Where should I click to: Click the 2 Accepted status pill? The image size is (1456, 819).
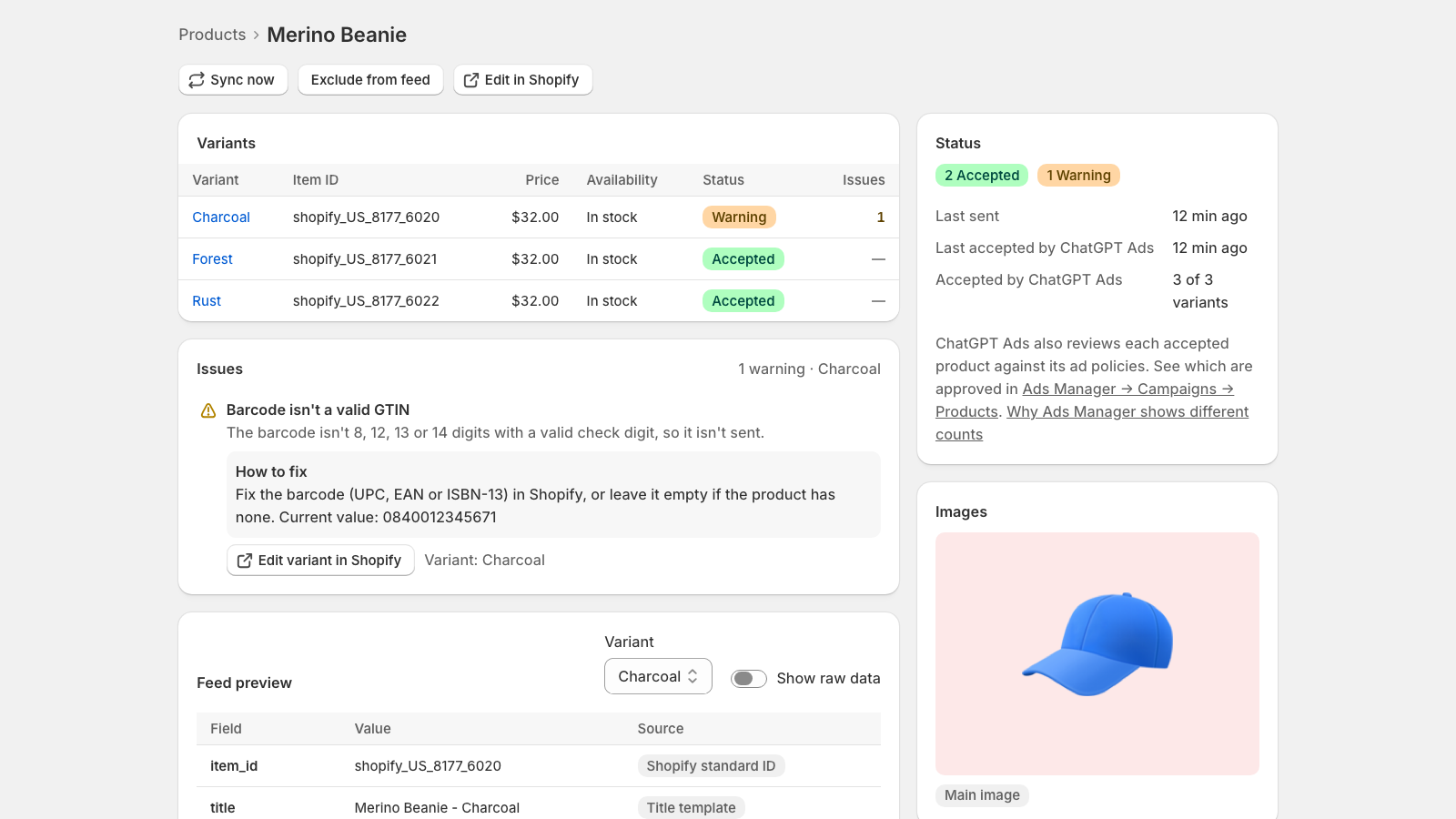tap(982, 176)
